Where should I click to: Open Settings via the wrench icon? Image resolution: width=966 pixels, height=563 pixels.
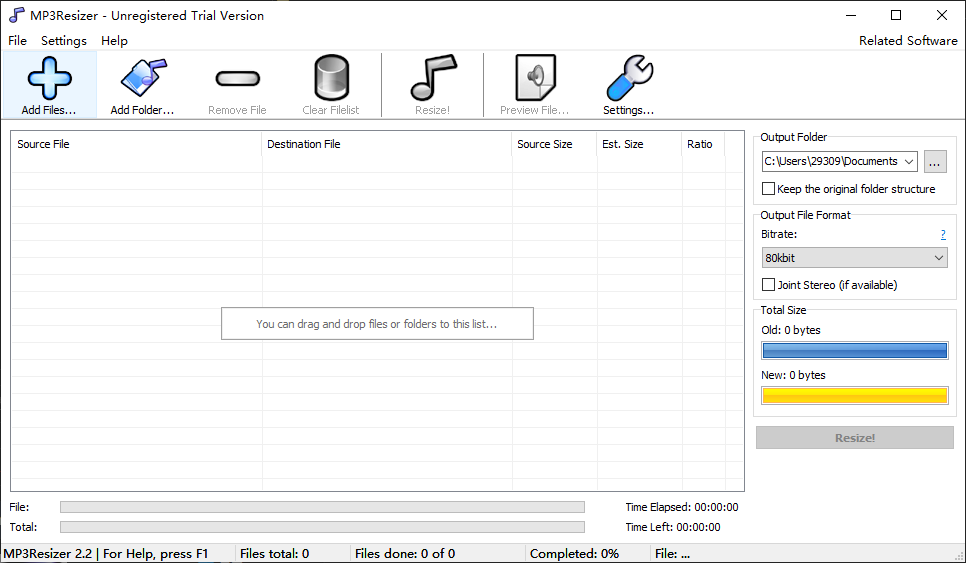click(629, 78)
